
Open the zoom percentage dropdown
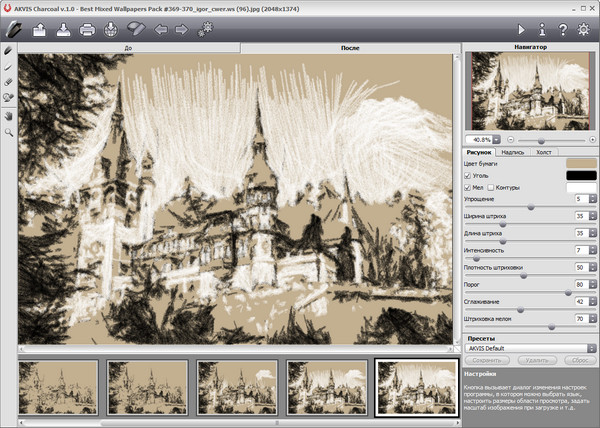498,138
